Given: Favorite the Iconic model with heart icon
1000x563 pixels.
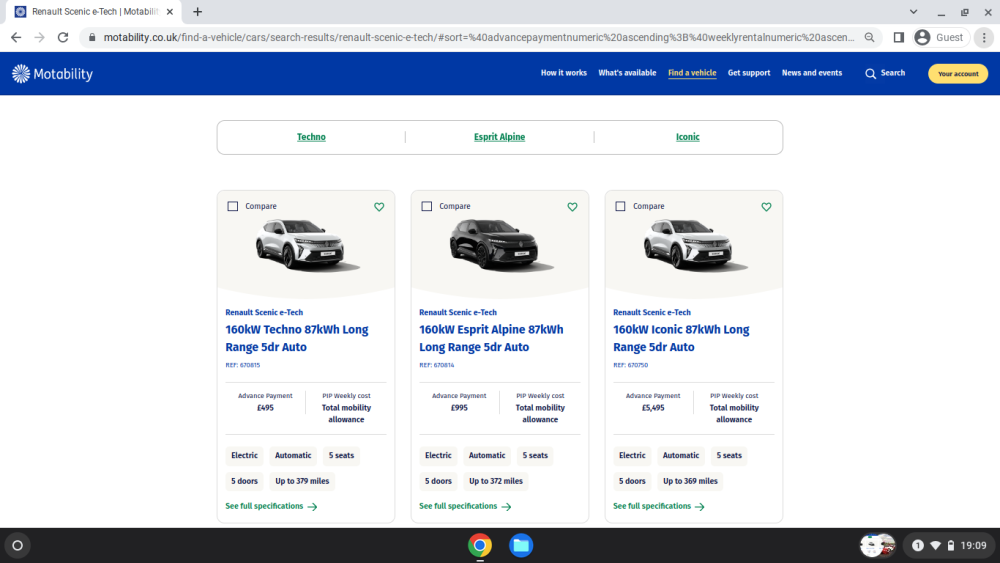Looking at the screenshot, I should point(766,207).
